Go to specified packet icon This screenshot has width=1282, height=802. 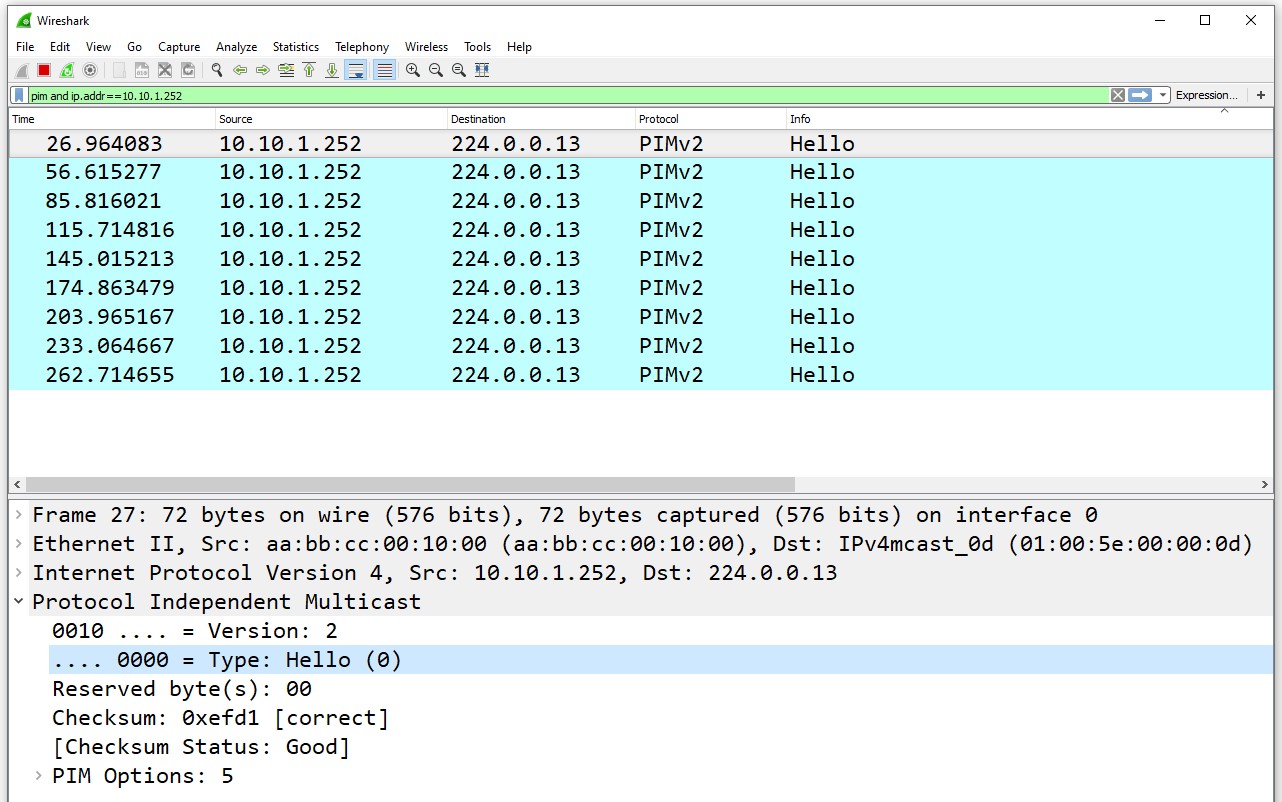tap(286, 70)
